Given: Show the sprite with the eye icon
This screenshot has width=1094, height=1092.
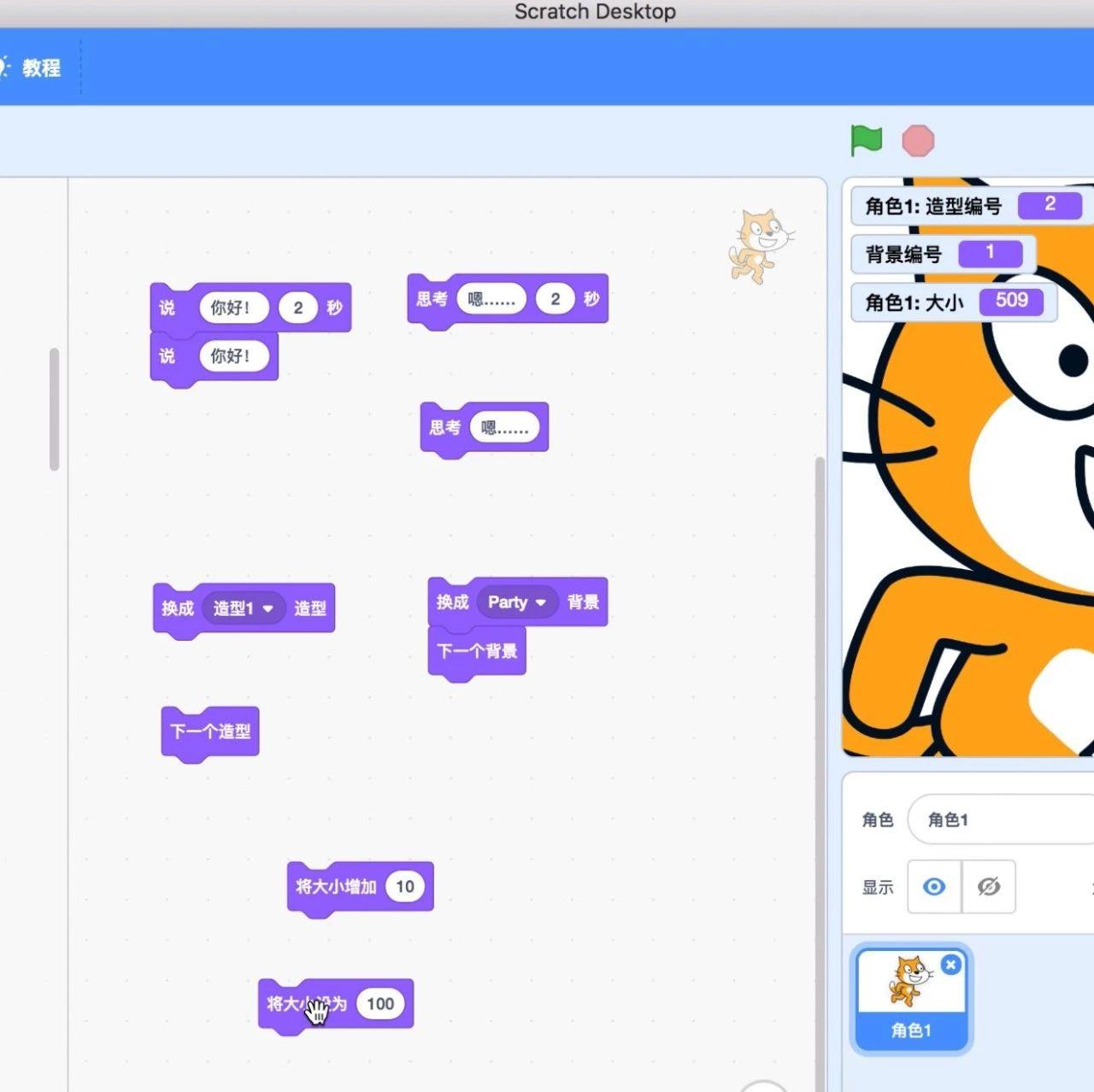Looking at the screenshot, I should (x=934, y=887).
